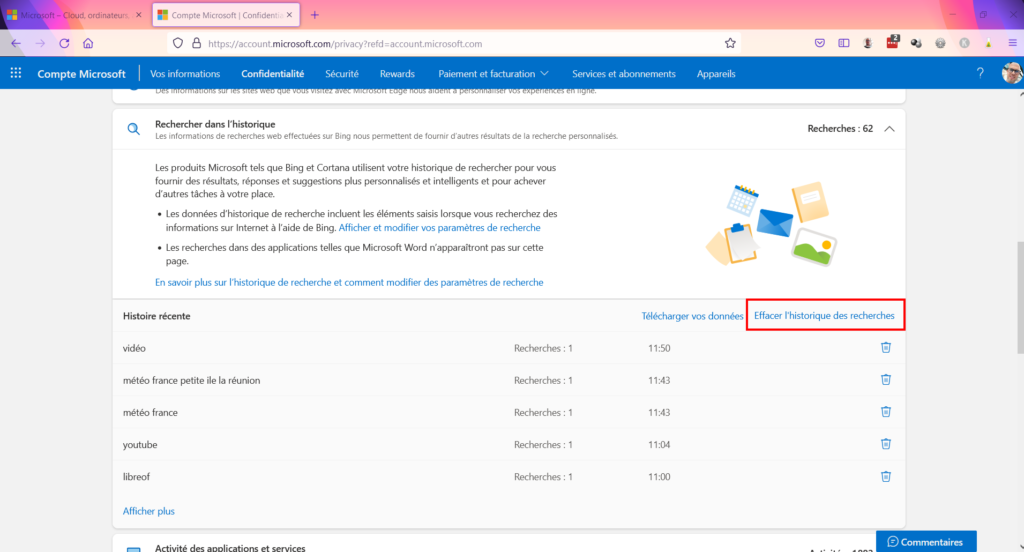This screenshot has width=1024, height=552.
Task: Open the Pocket save icon in toolbar
Action: pyautogui.click(x=820, y=43)
